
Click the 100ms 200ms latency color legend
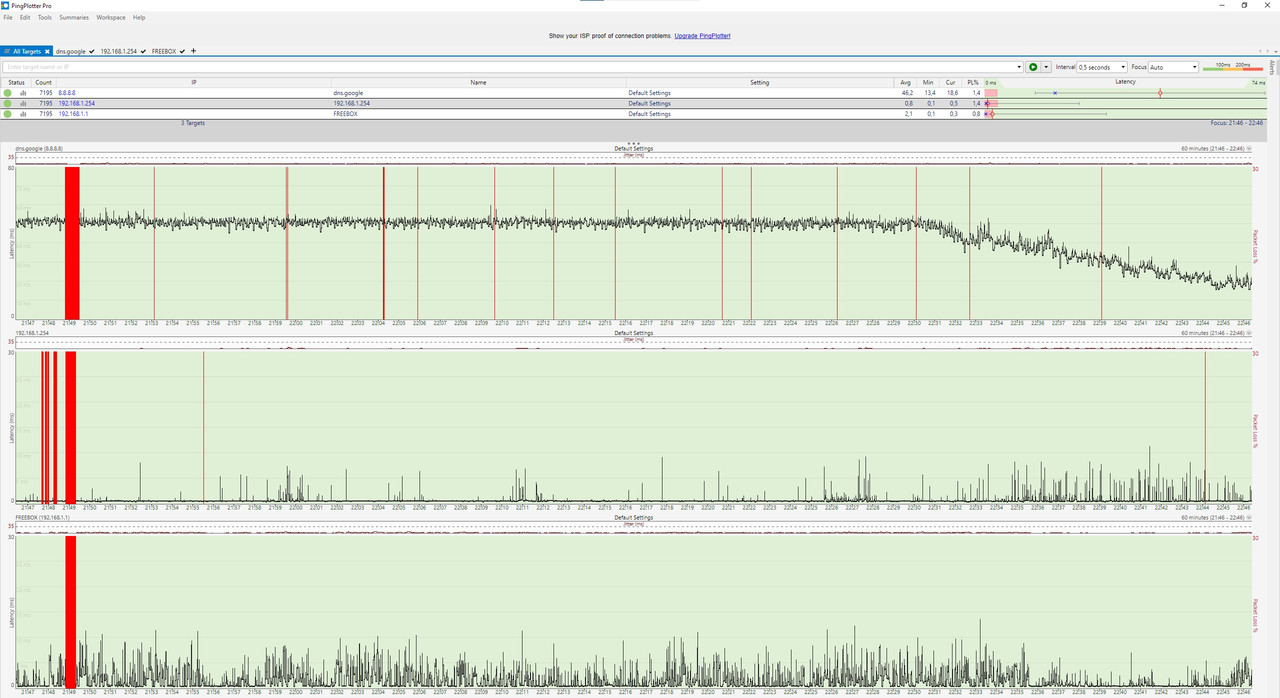coord(1233,67)
